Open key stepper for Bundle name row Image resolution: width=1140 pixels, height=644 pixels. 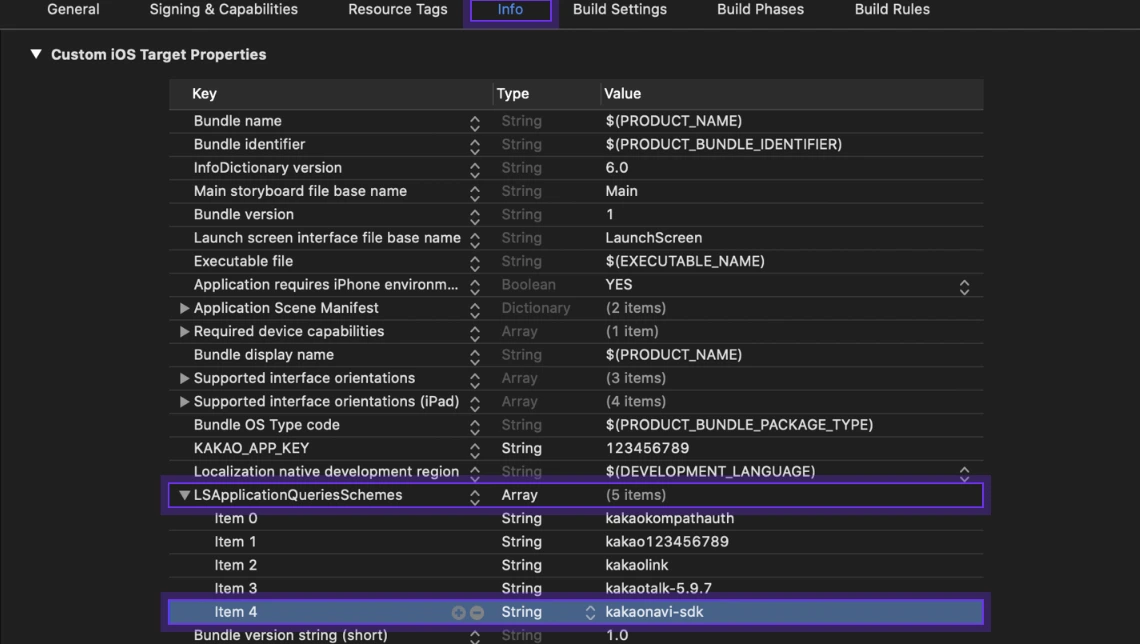[475, 124]
